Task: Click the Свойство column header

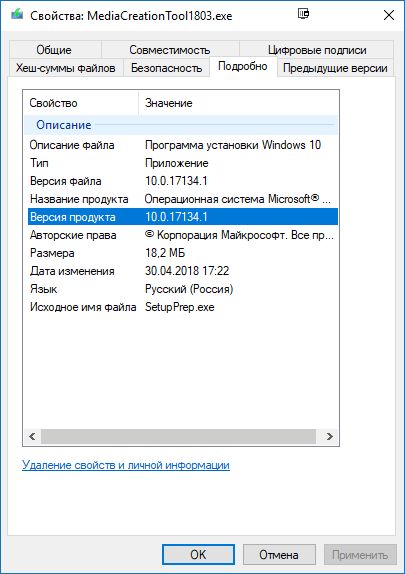Action: coord(81,103)
